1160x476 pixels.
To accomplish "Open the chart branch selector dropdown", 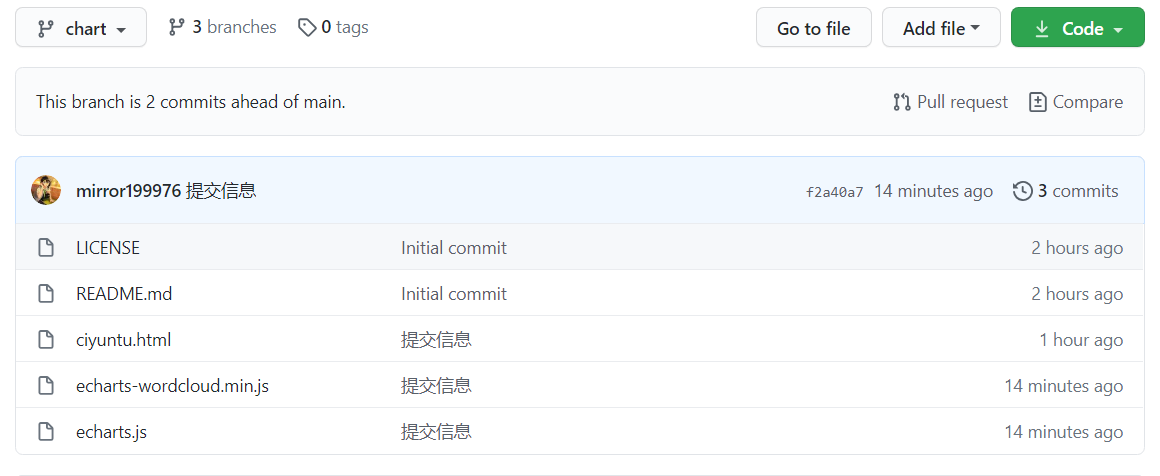I will (81, 28).
